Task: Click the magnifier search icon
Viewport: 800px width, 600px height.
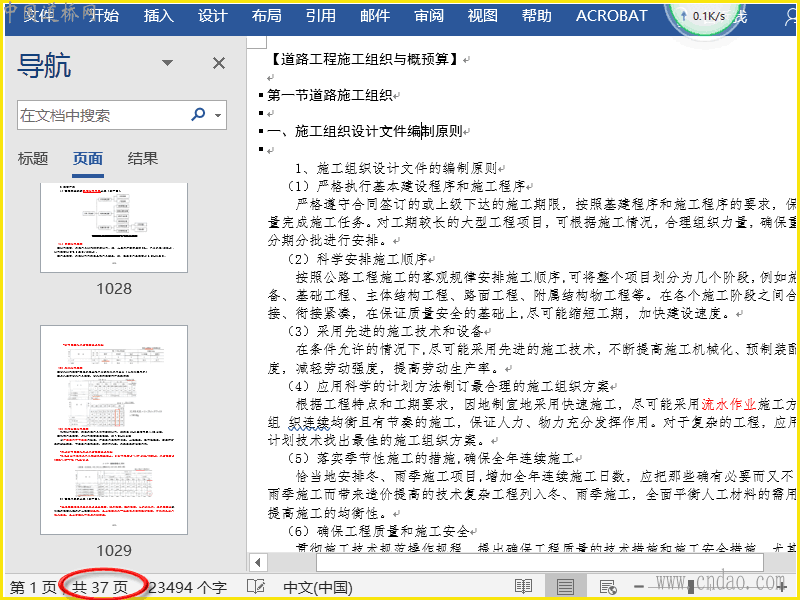Action: pos(198,114)
